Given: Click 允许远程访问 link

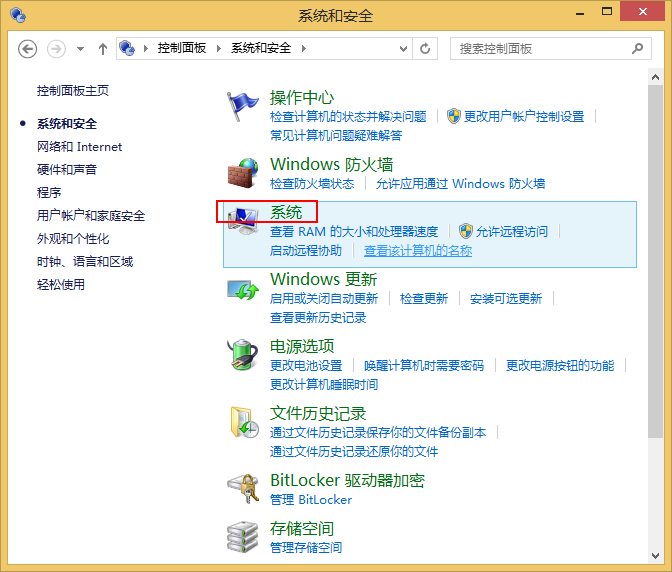Looking at the screenshot, I should coord(512,231).
